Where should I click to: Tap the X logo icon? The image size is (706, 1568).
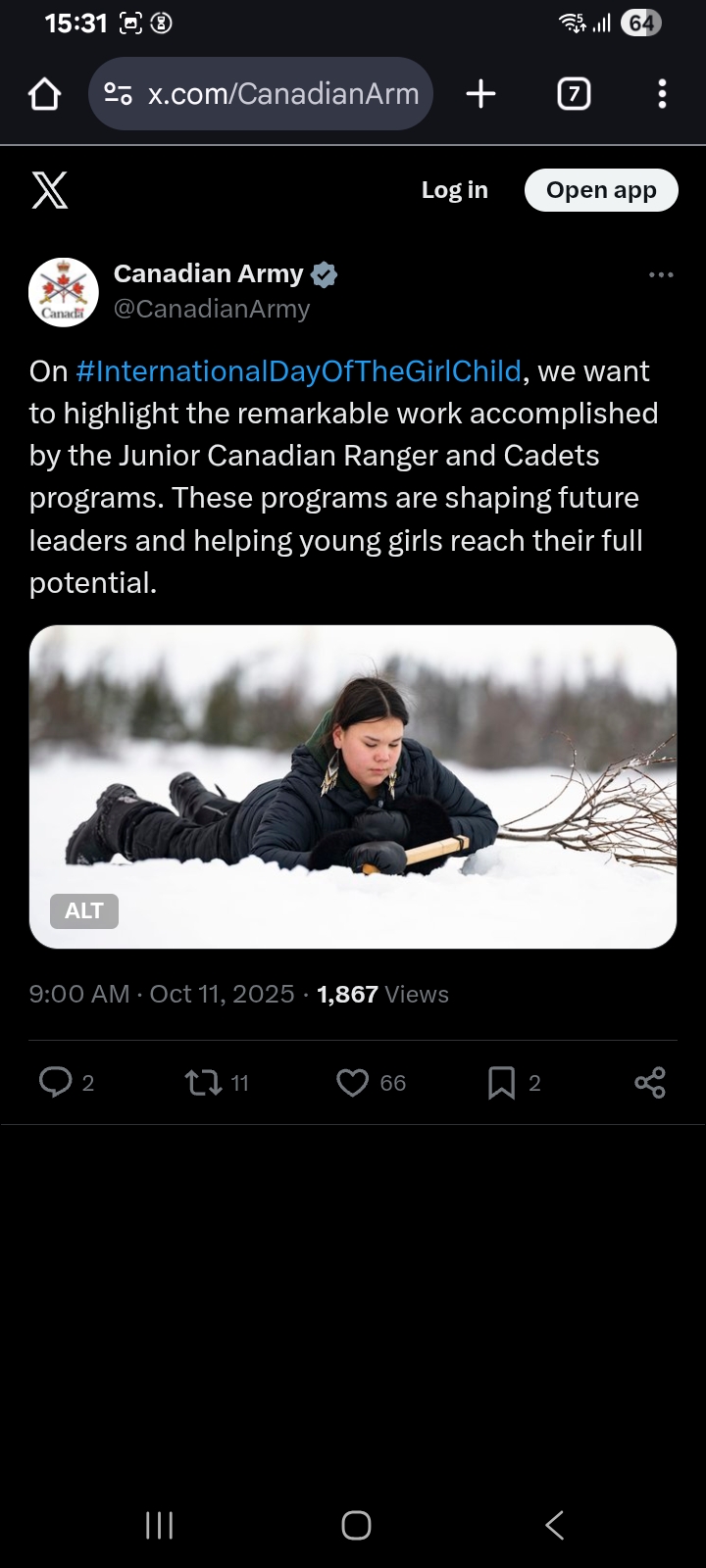(x=50, y=190)
